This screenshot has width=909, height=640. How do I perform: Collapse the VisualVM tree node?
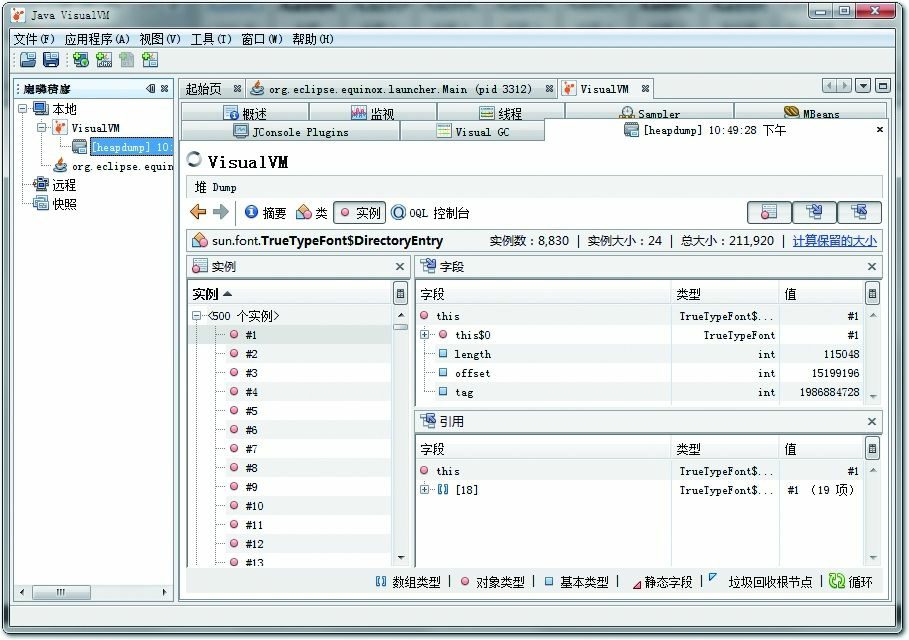click(x=42, y=128)
